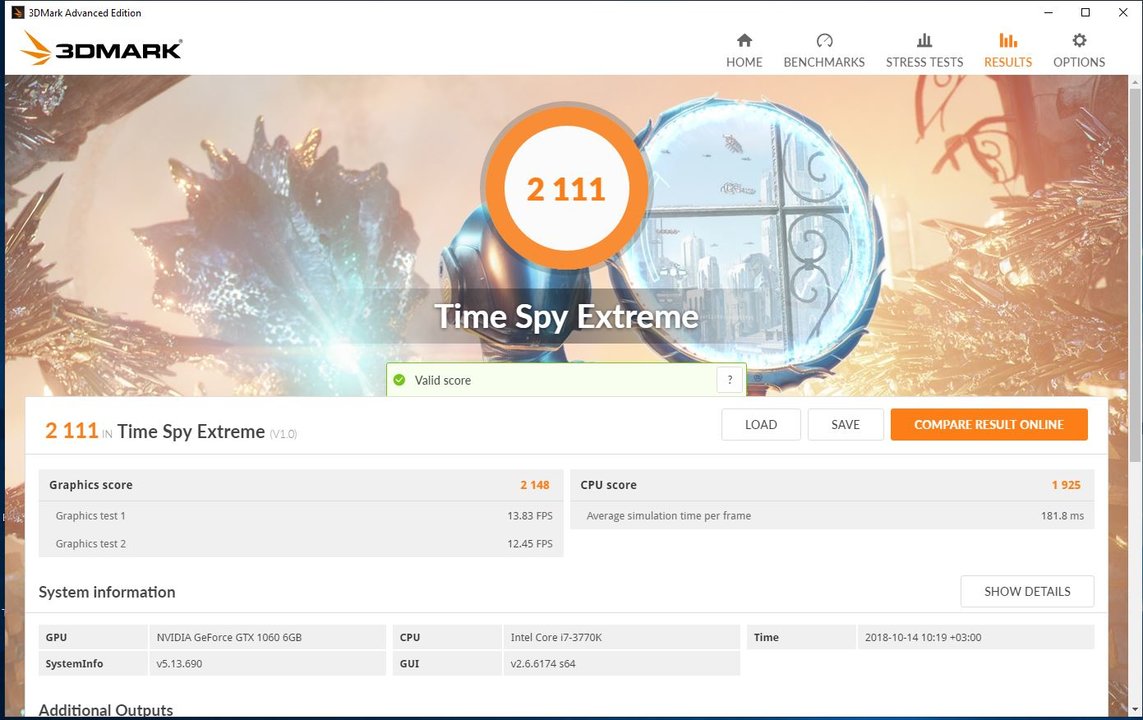Click SHOW DETAILS button
This screenshot has height=720, width=1143.
pos(1027,592)
